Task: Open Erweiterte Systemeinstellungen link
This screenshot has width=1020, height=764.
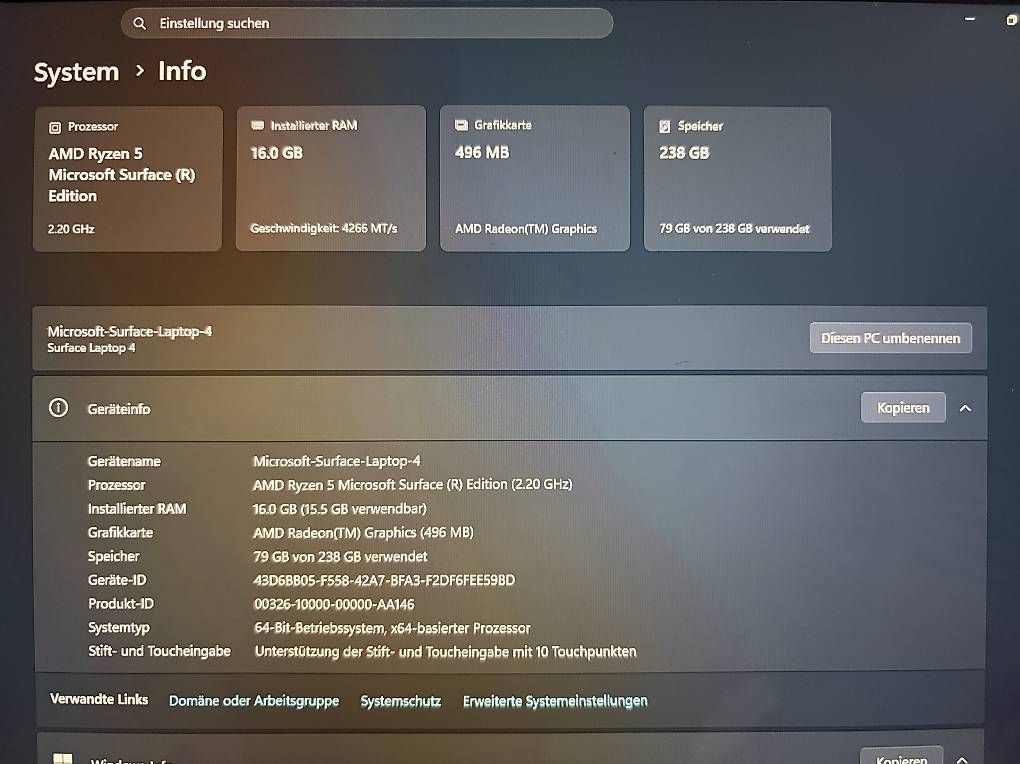Action: 555,701
